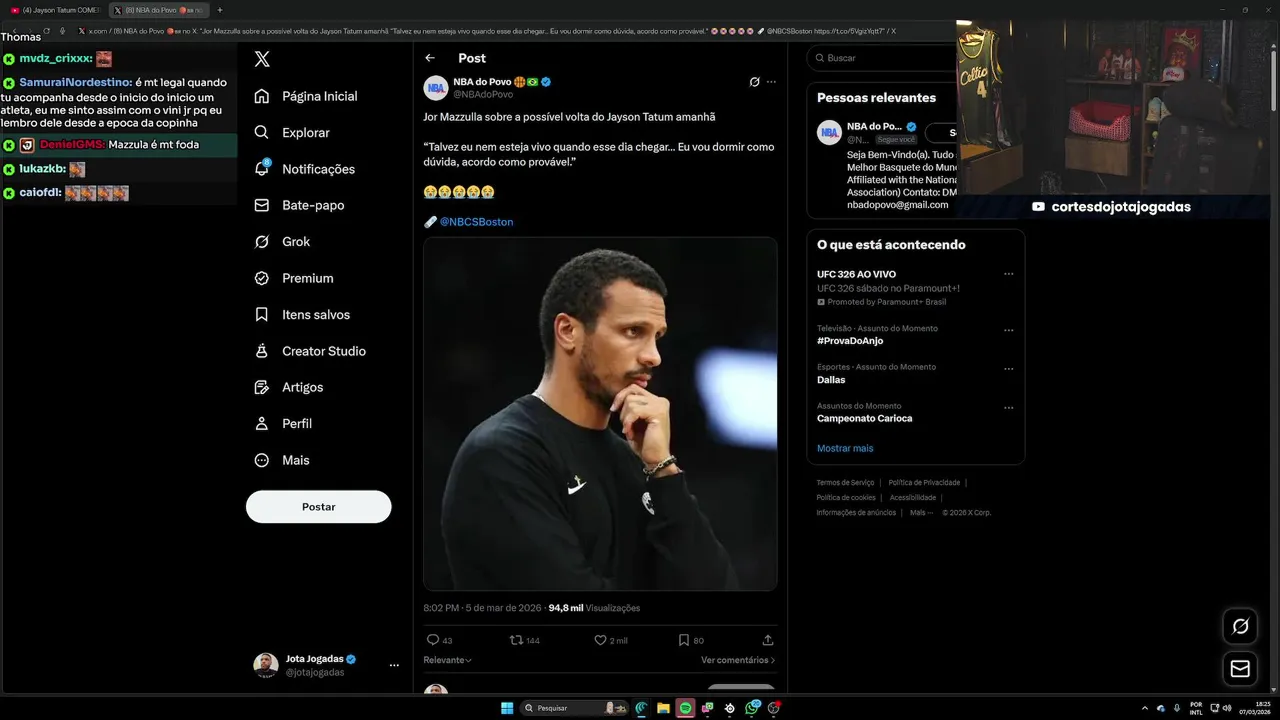
Task: Click the Mostrar mais link
Action: point(845,448)
